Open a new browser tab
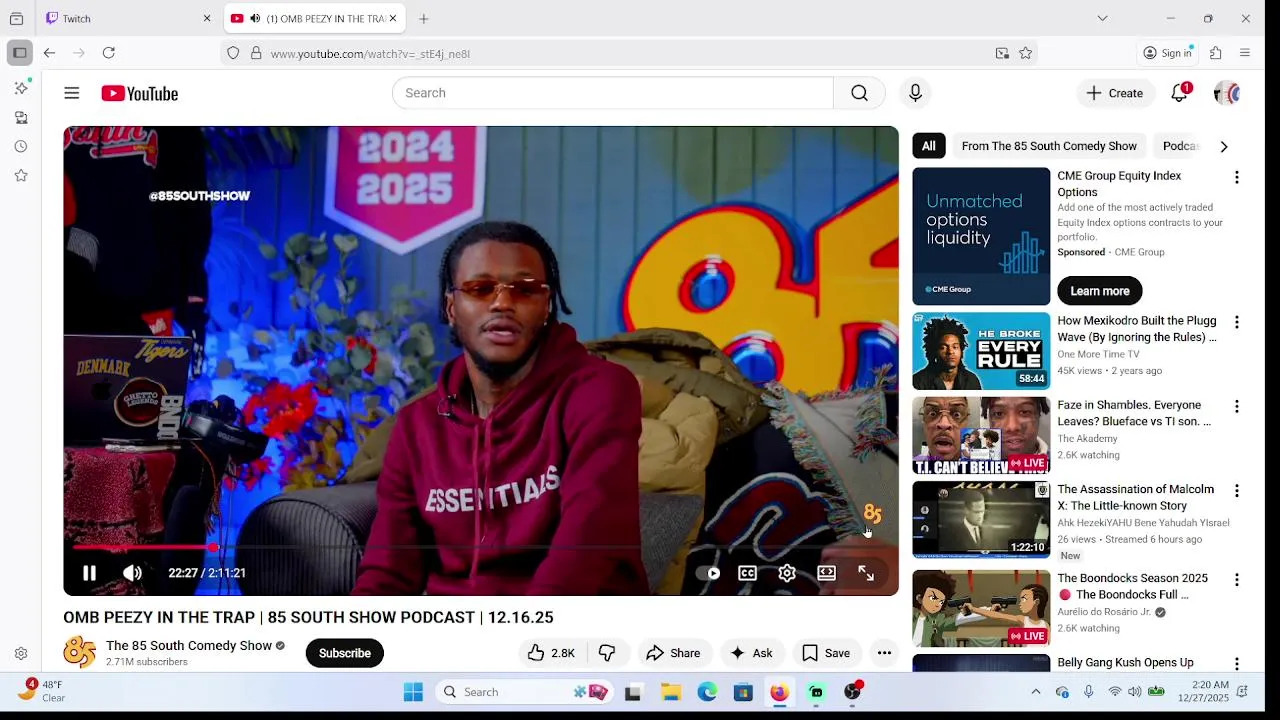The height and width of the screenshot is (720, 1280). click(x=424, y=18)
